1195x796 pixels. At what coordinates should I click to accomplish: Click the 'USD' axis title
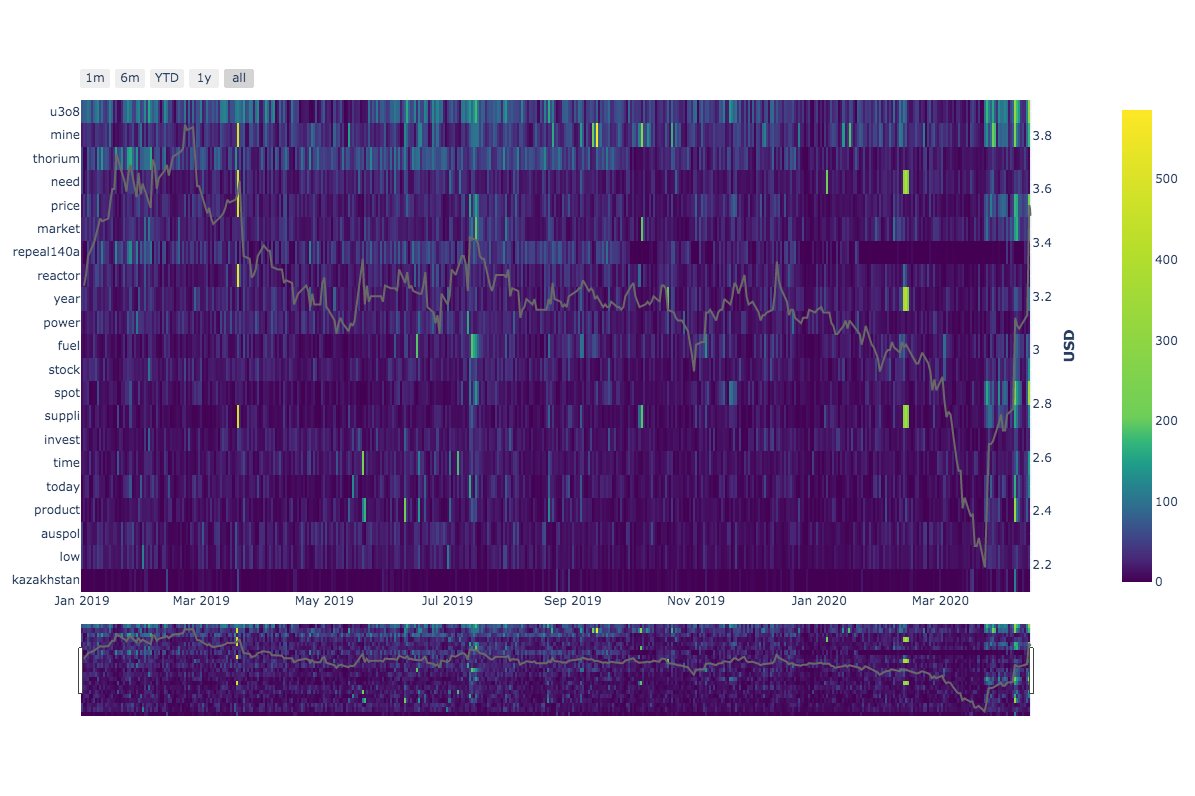[x=1068, y=345]
